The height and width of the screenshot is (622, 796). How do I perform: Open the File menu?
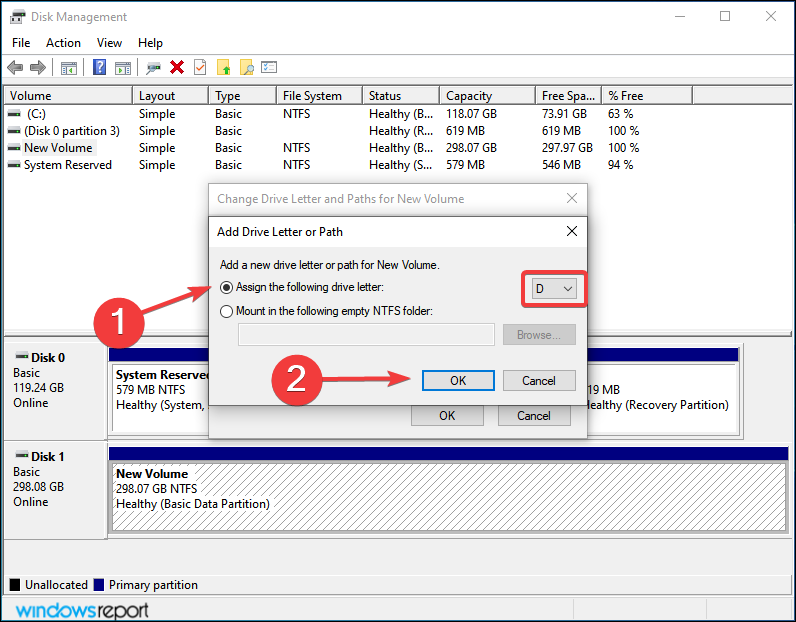(x=21, y=43)
